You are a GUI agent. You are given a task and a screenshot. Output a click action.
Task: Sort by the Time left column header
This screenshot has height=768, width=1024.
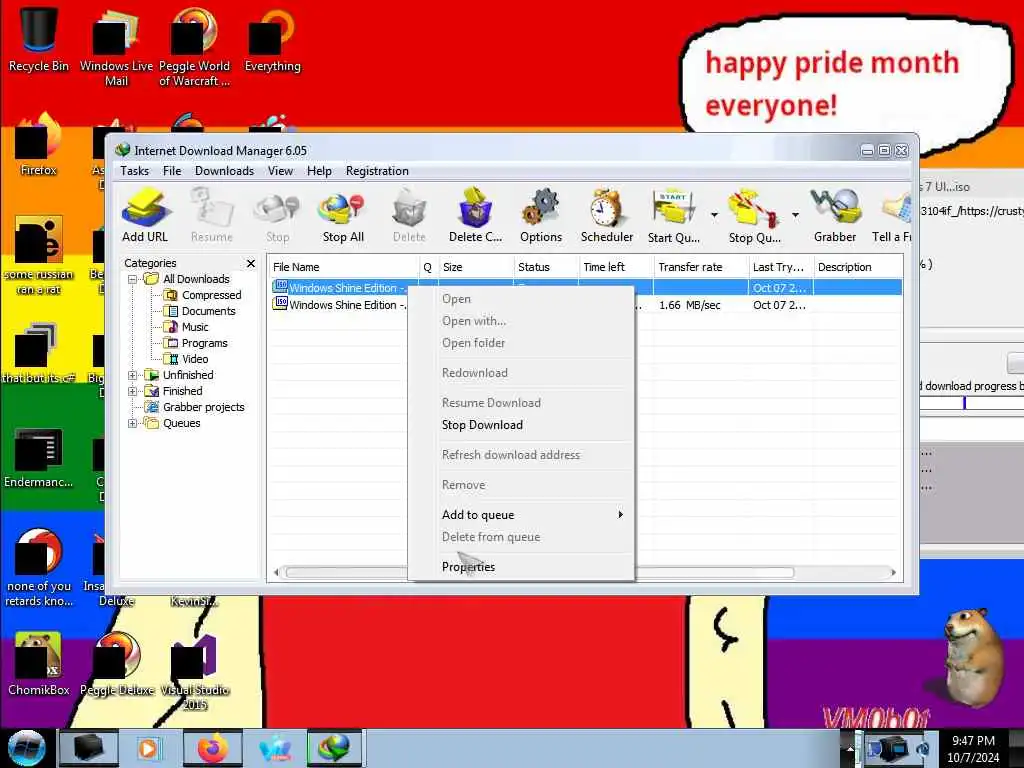(616, 267)
